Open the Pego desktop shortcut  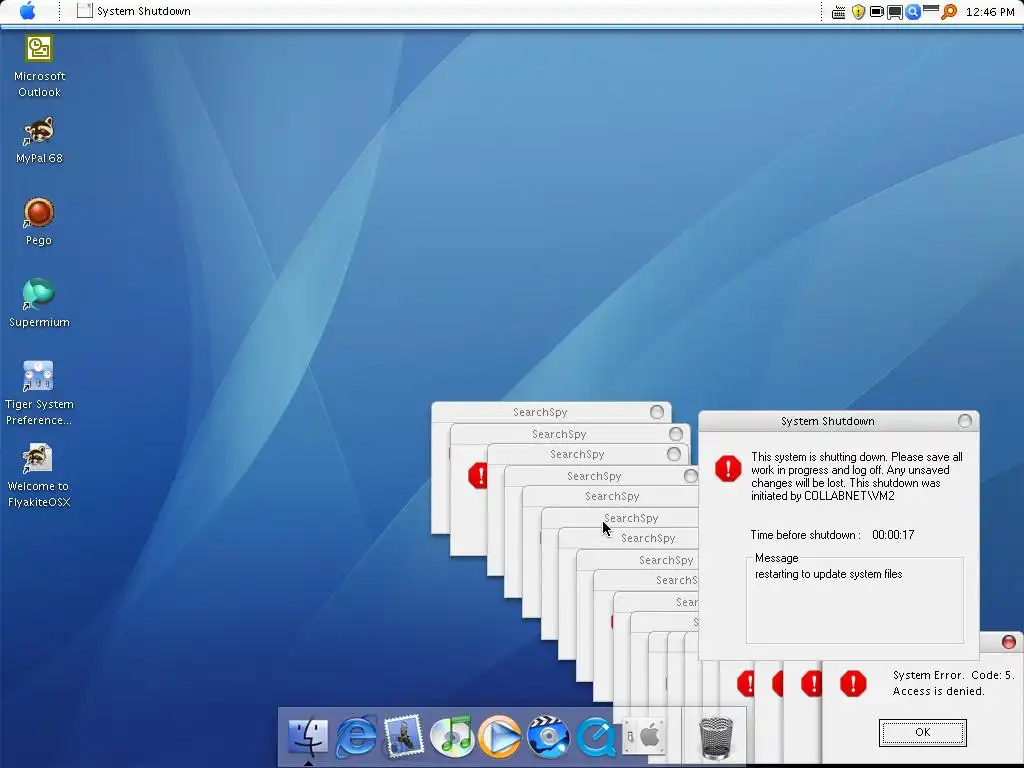click(39, 221)
